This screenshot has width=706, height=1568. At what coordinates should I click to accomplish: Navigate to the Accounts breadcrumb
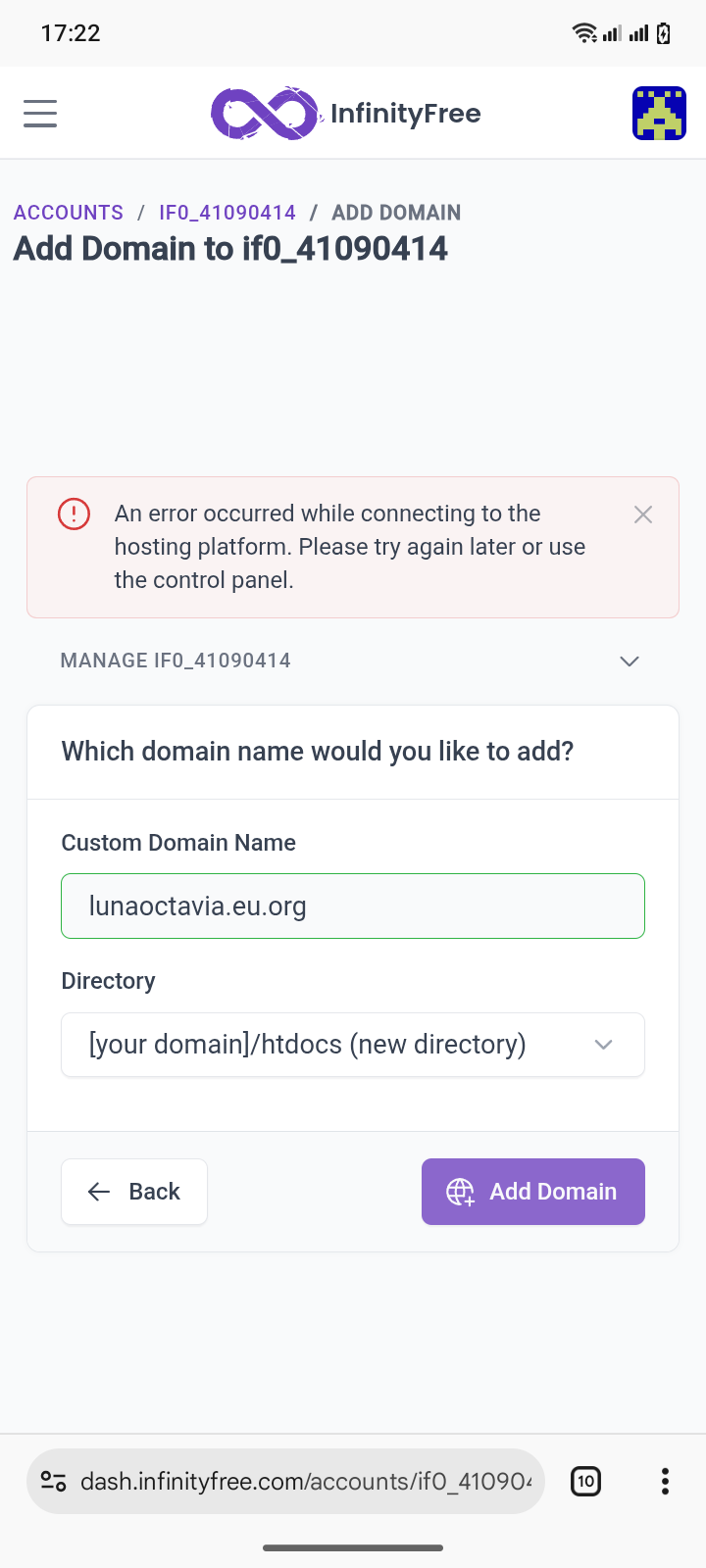tap(69, 213)
